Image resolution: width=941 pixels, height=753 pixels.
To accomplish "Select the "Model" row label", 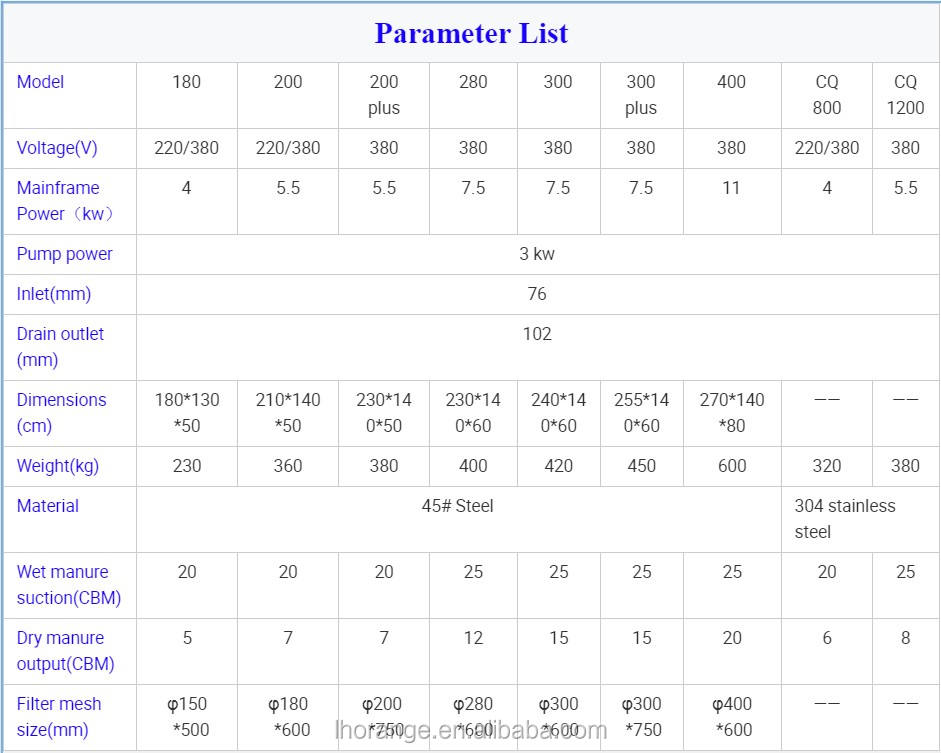I will (x=40, y=82).
